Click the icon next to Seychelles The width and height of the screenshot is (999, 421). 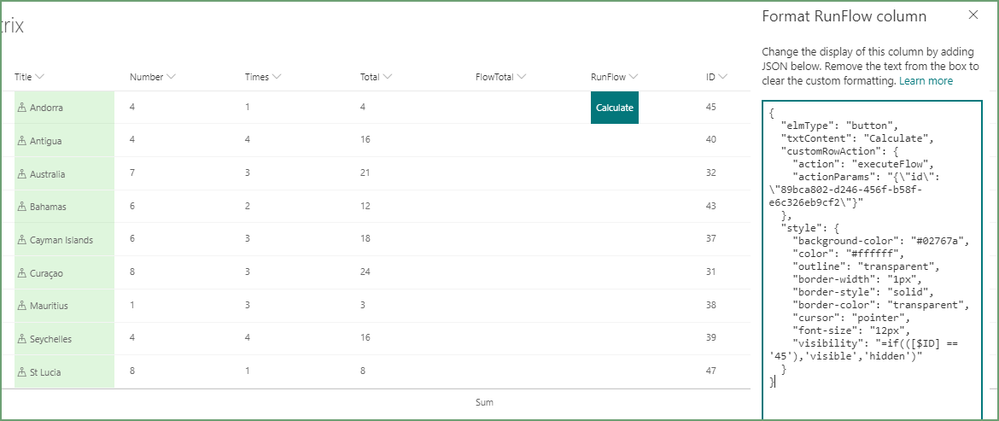click(x=22, y=338)
